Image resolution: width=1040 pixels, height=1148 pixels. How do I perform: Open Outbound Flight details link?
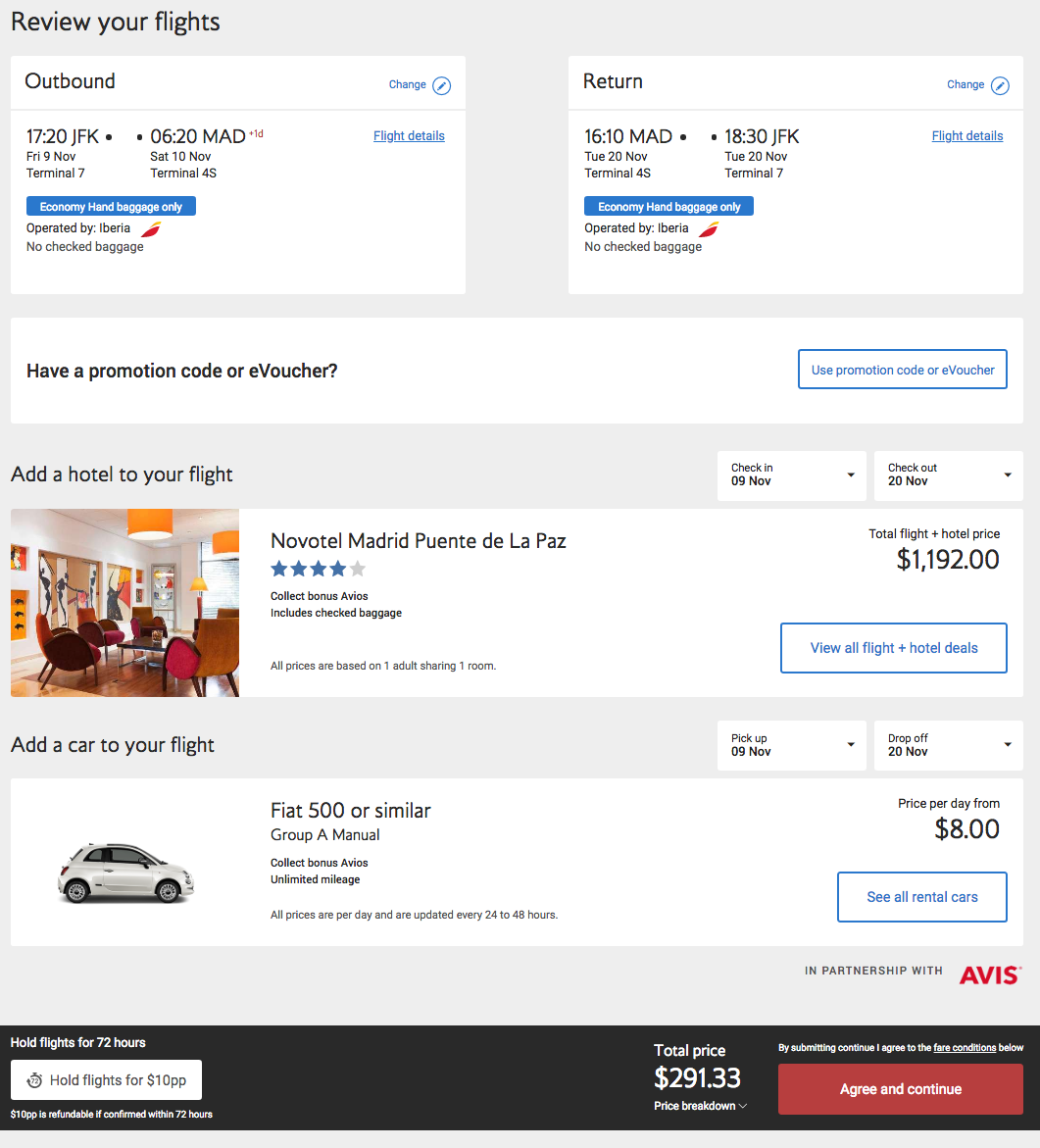[409, 136]
